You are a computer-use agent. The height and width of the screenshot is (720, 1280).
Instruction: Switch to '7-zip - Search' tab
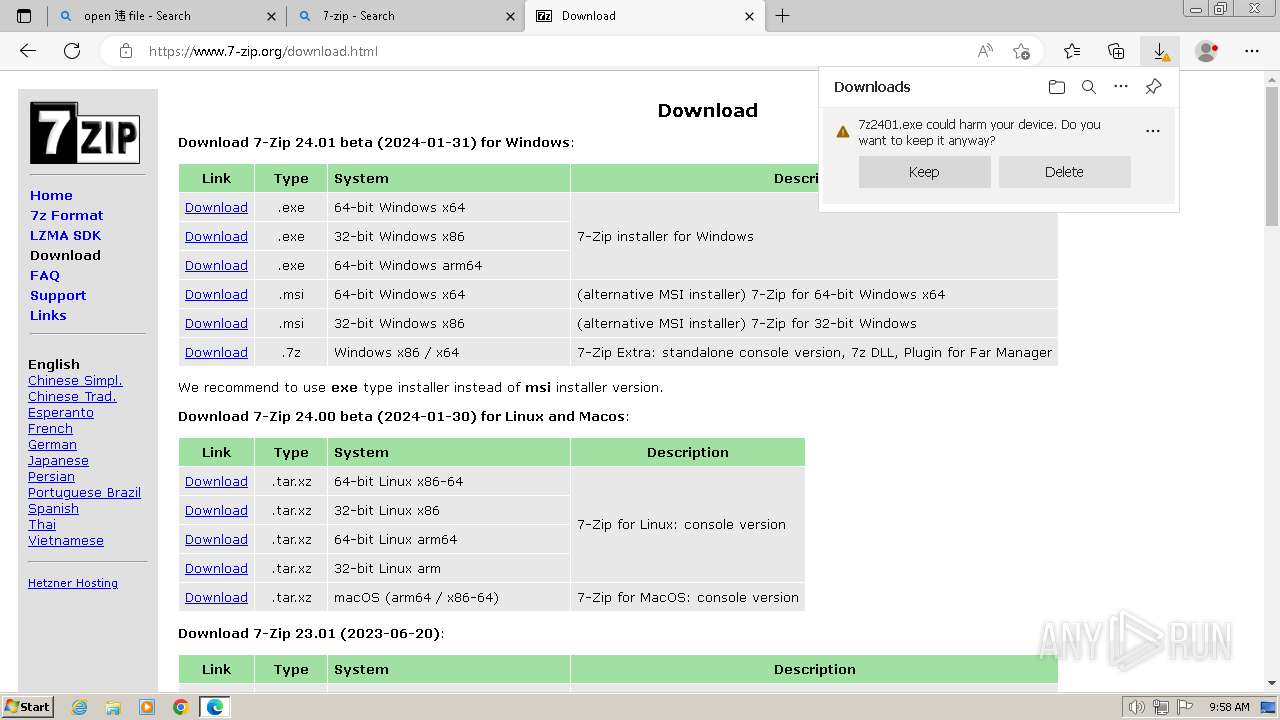click(x=405, y=16)
